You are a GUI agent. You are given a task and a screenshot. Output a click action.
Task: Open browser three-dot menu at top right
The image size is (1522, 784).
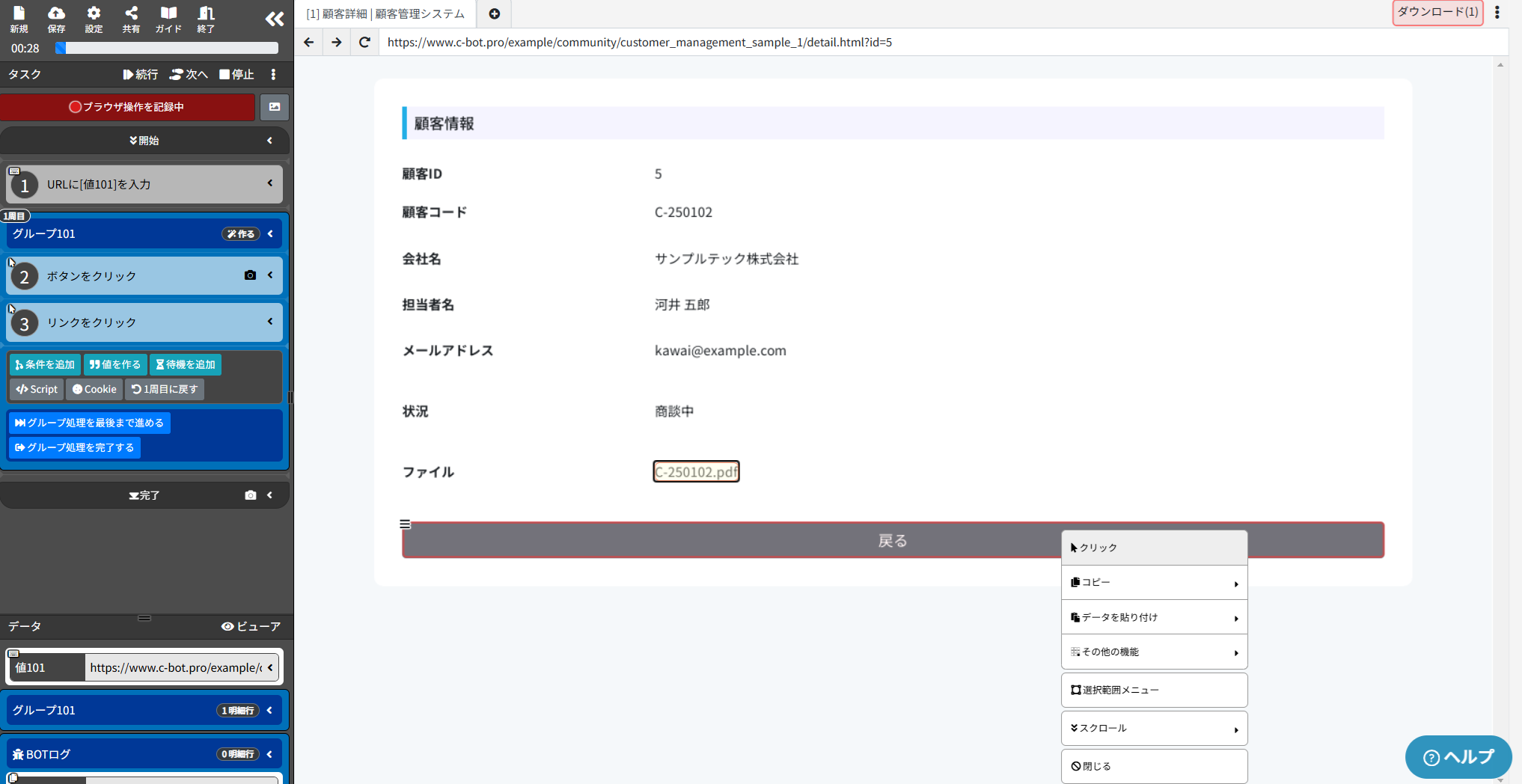(x=1497, y=12)
